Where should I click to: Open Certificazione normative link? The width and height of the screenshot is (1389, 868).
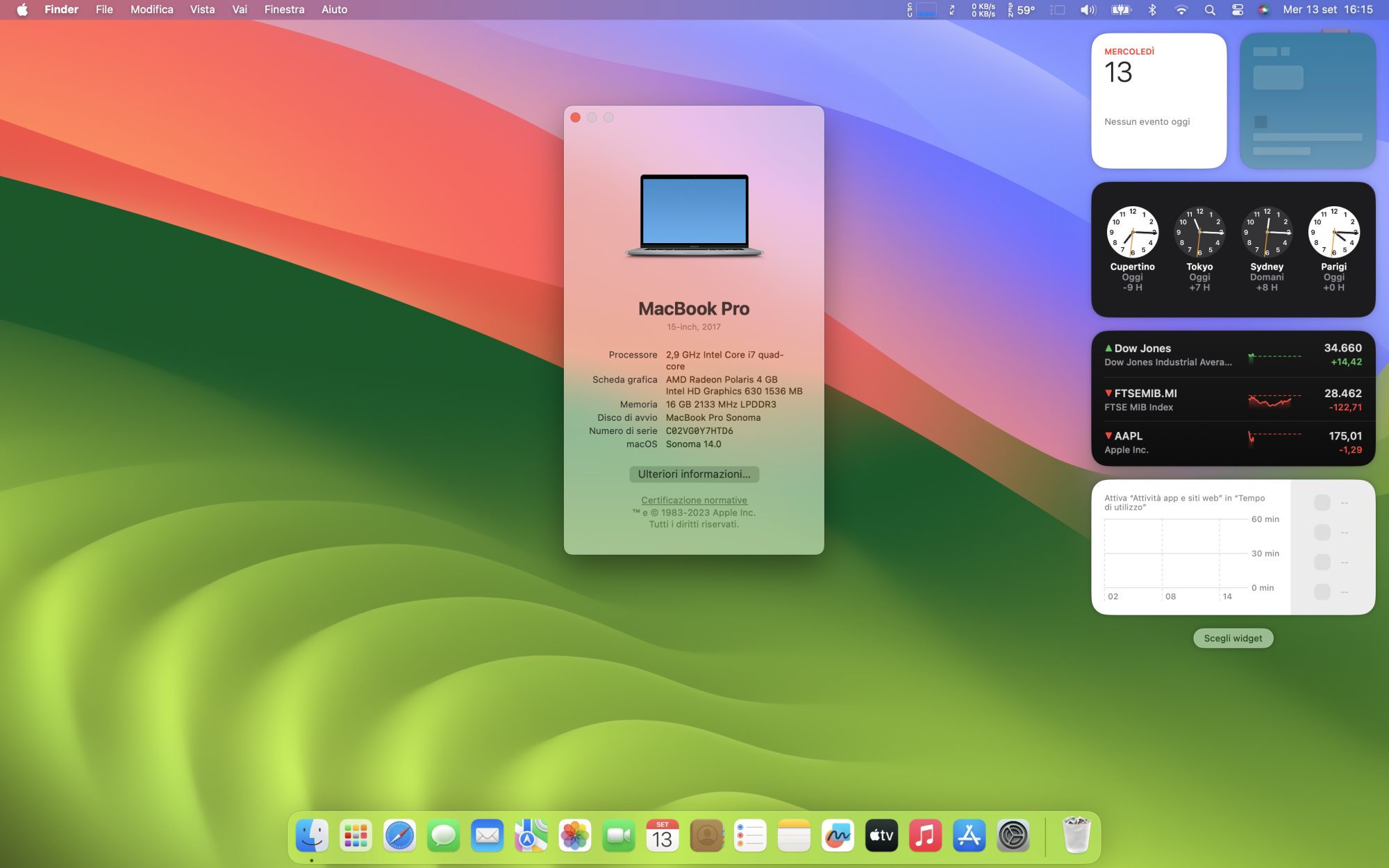[694, 500]
